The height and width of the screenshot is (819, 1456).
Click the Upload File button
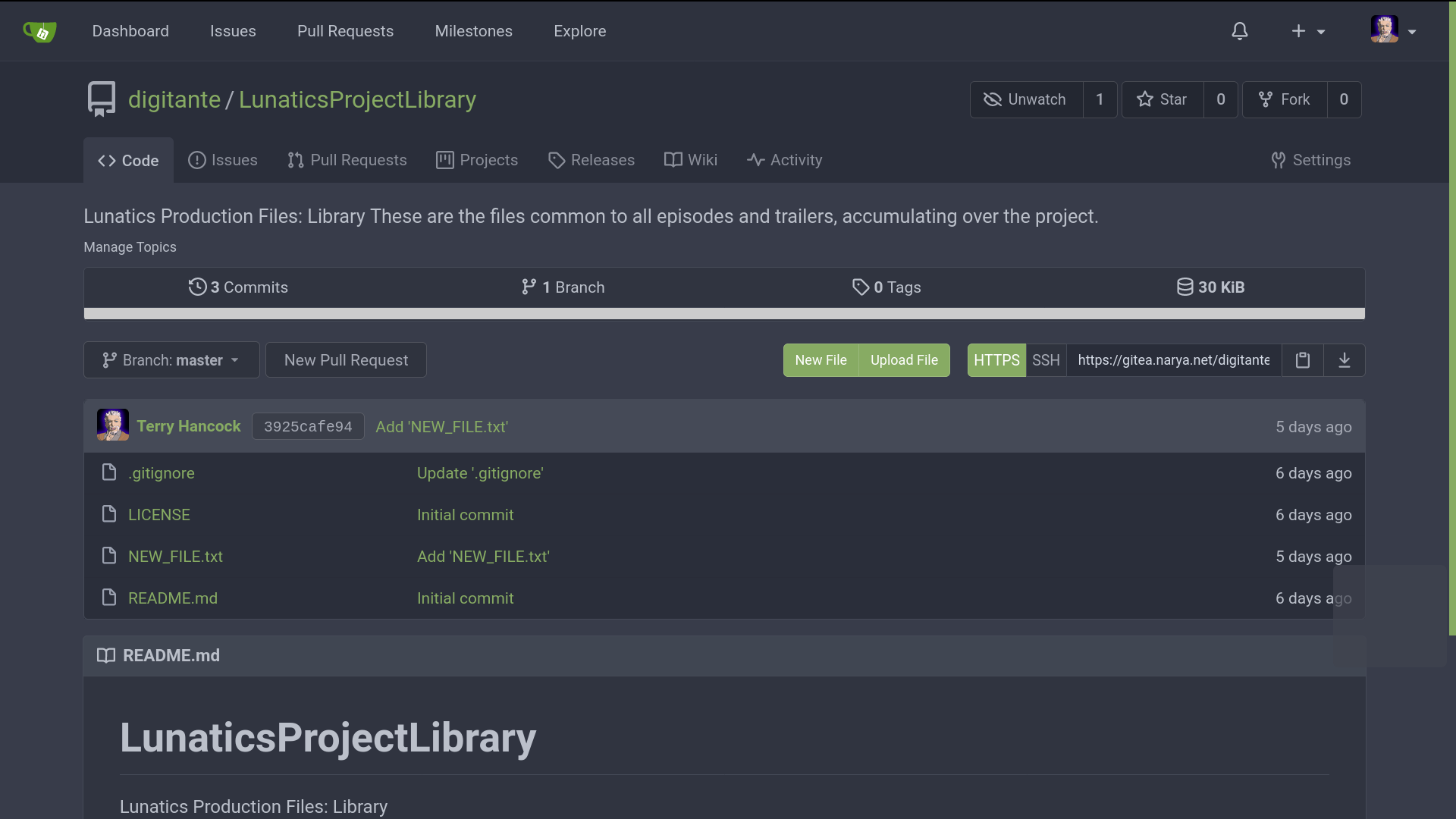pos(904,360)
